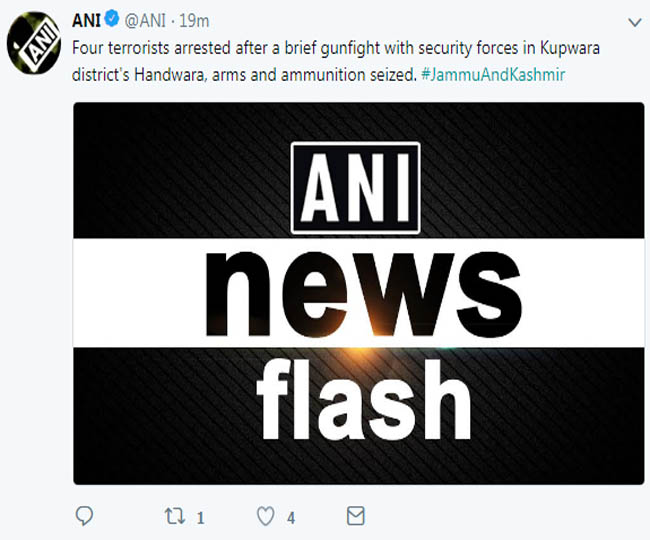Open the #JammuAndKashmir hashtag

point(493,75)
